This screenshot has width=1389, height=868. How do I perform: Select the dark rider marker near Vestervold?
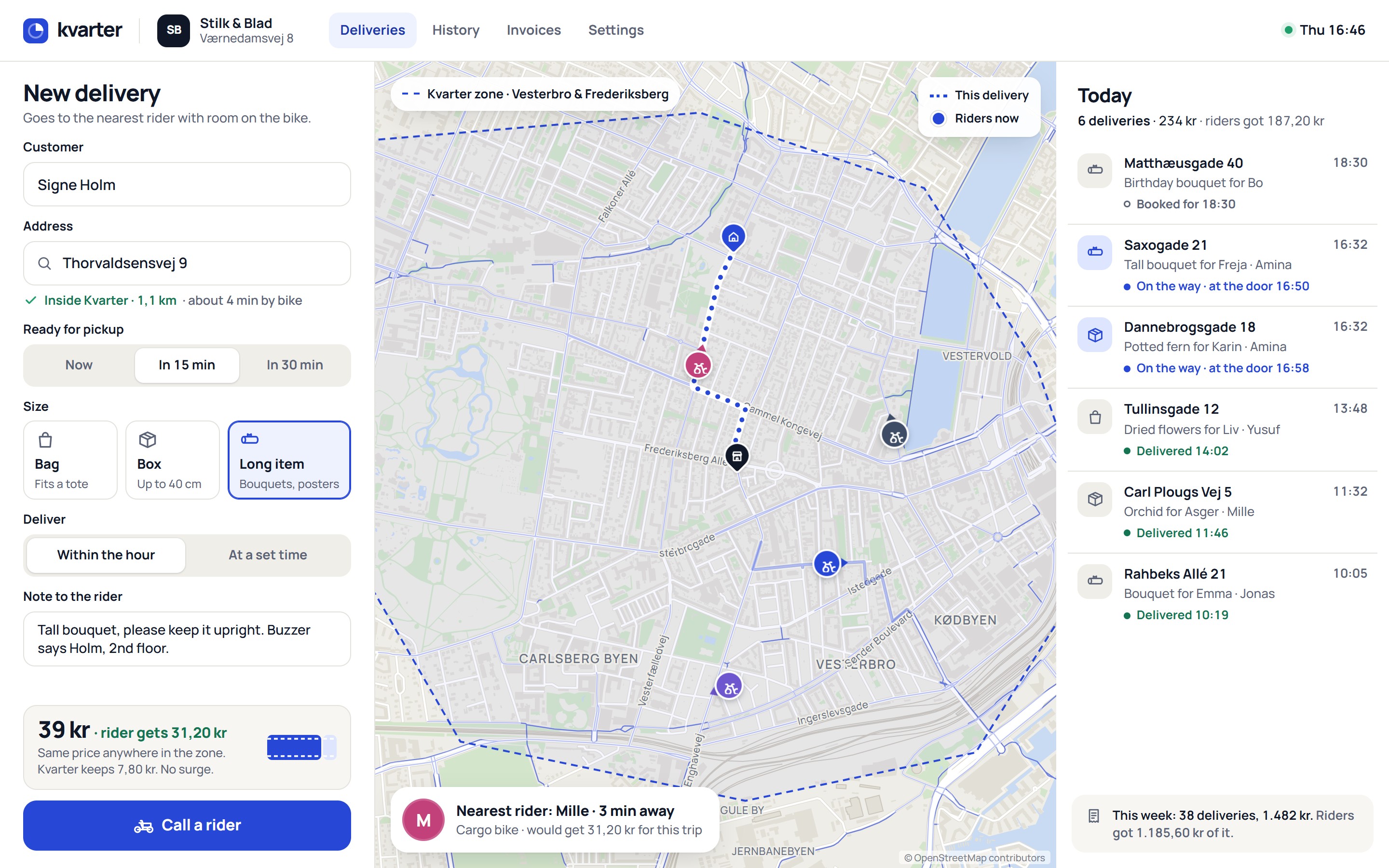894,435
